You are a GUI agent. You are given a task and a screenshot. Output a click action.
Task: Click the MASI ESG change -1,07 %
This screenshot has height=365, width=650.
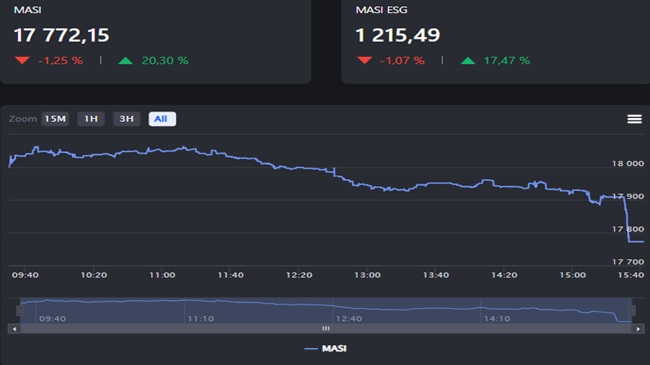tap(402, 61)
